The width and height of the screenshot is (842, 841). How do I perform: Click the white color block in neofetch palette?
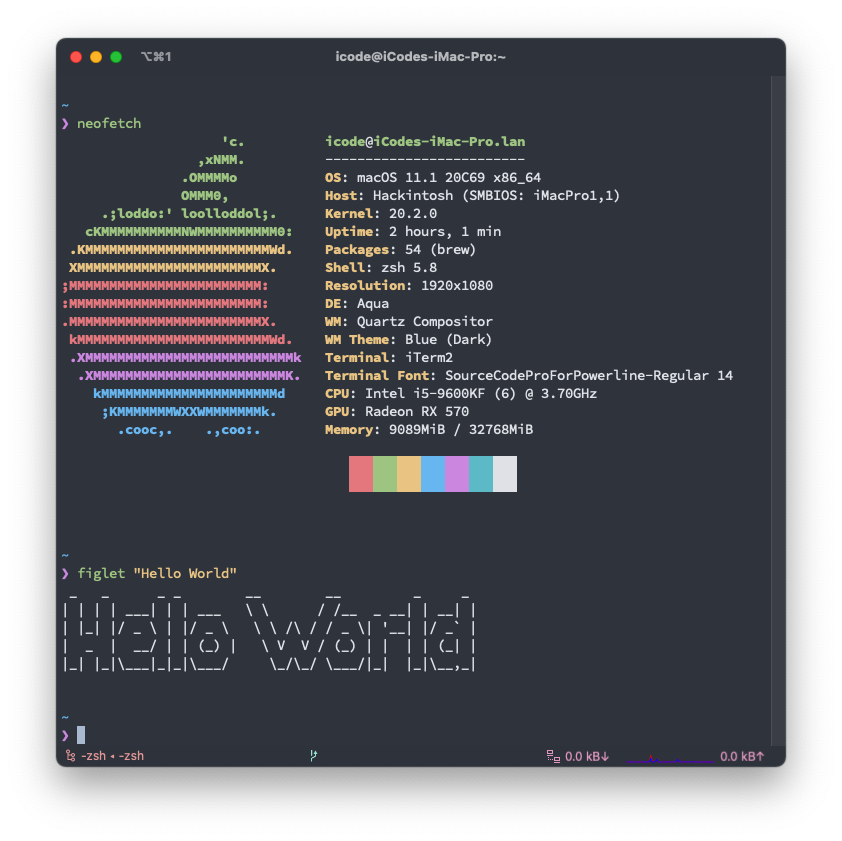(x=505, y=474)
